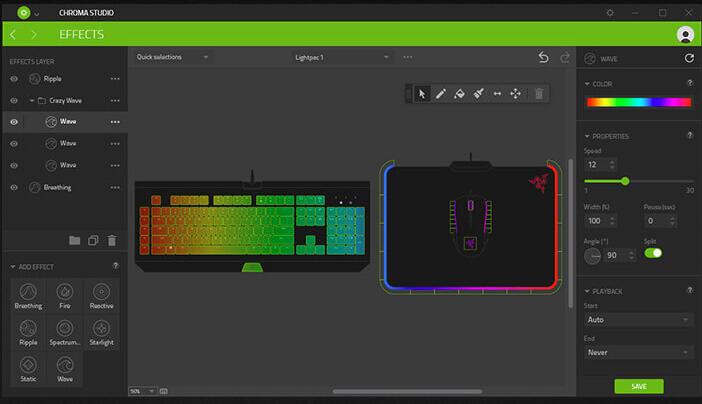Reset the Wave effect properties
The width and height of the screenshot is (702, 404).
[688, 59]
